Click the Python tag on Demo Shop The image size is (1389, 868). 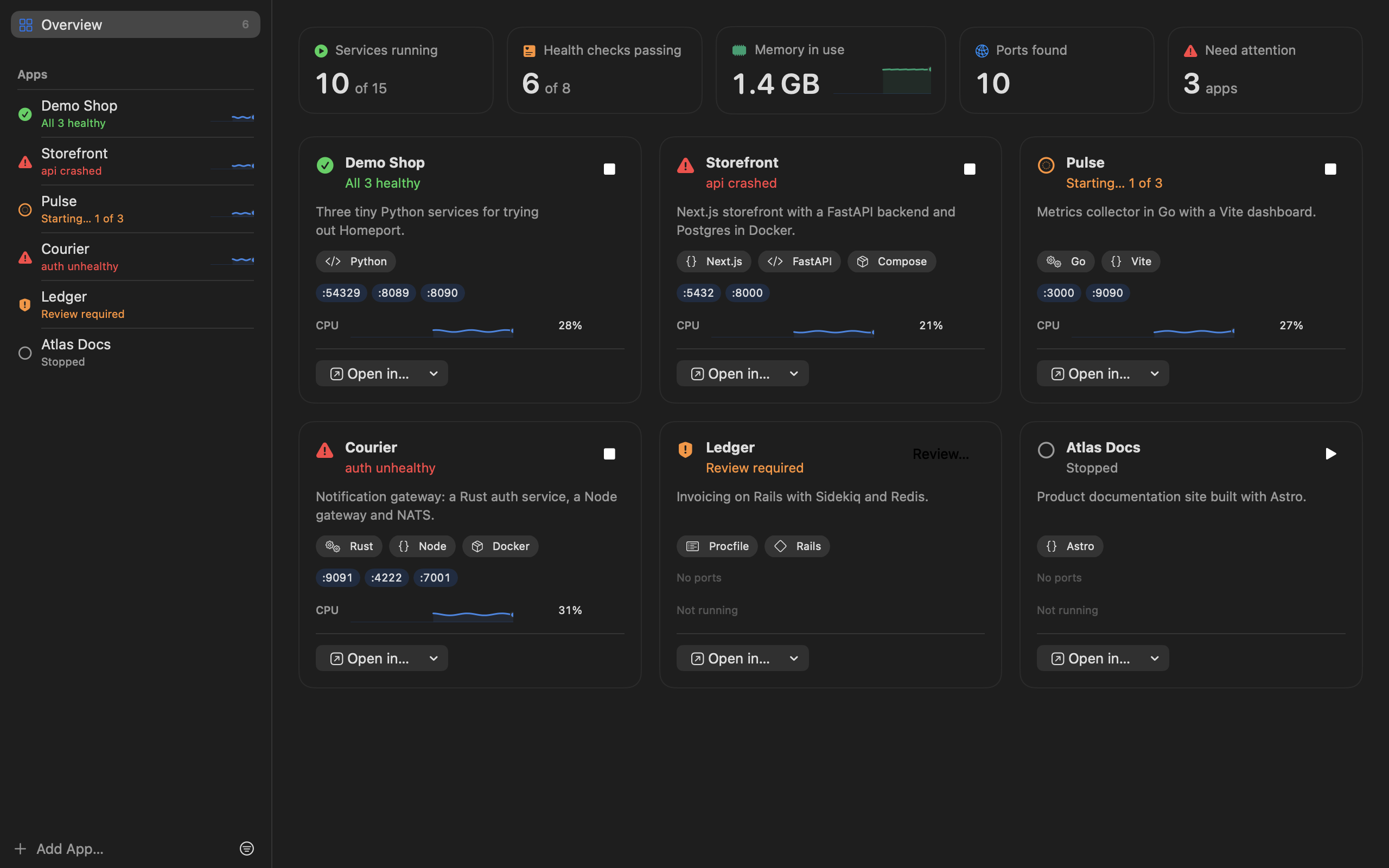(355, 261)
